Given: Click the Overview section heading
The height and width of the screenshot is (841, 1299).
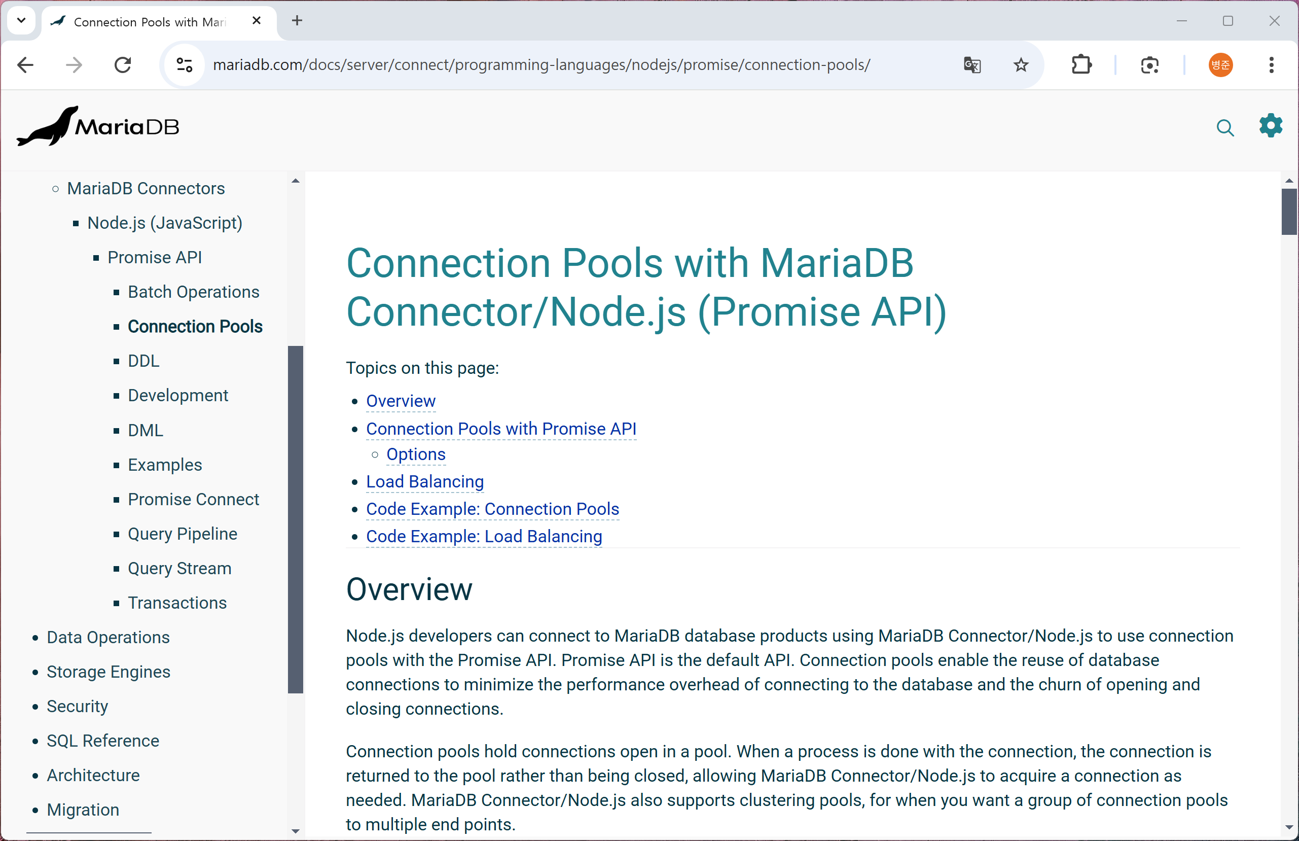Looking at the screenshot, I should click(x=409, y=590).
